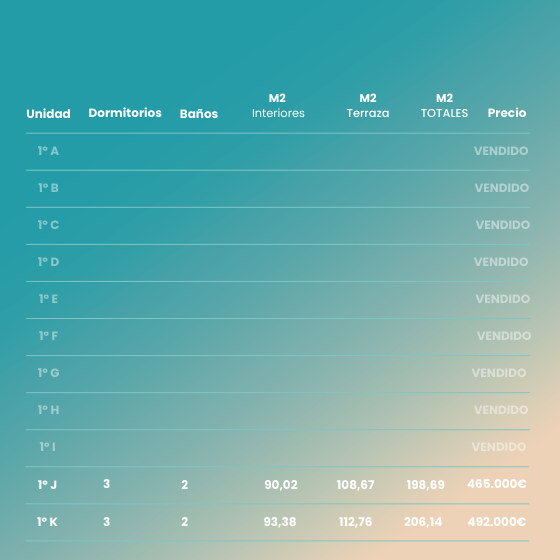Select unit 1º E

[48, 299]
